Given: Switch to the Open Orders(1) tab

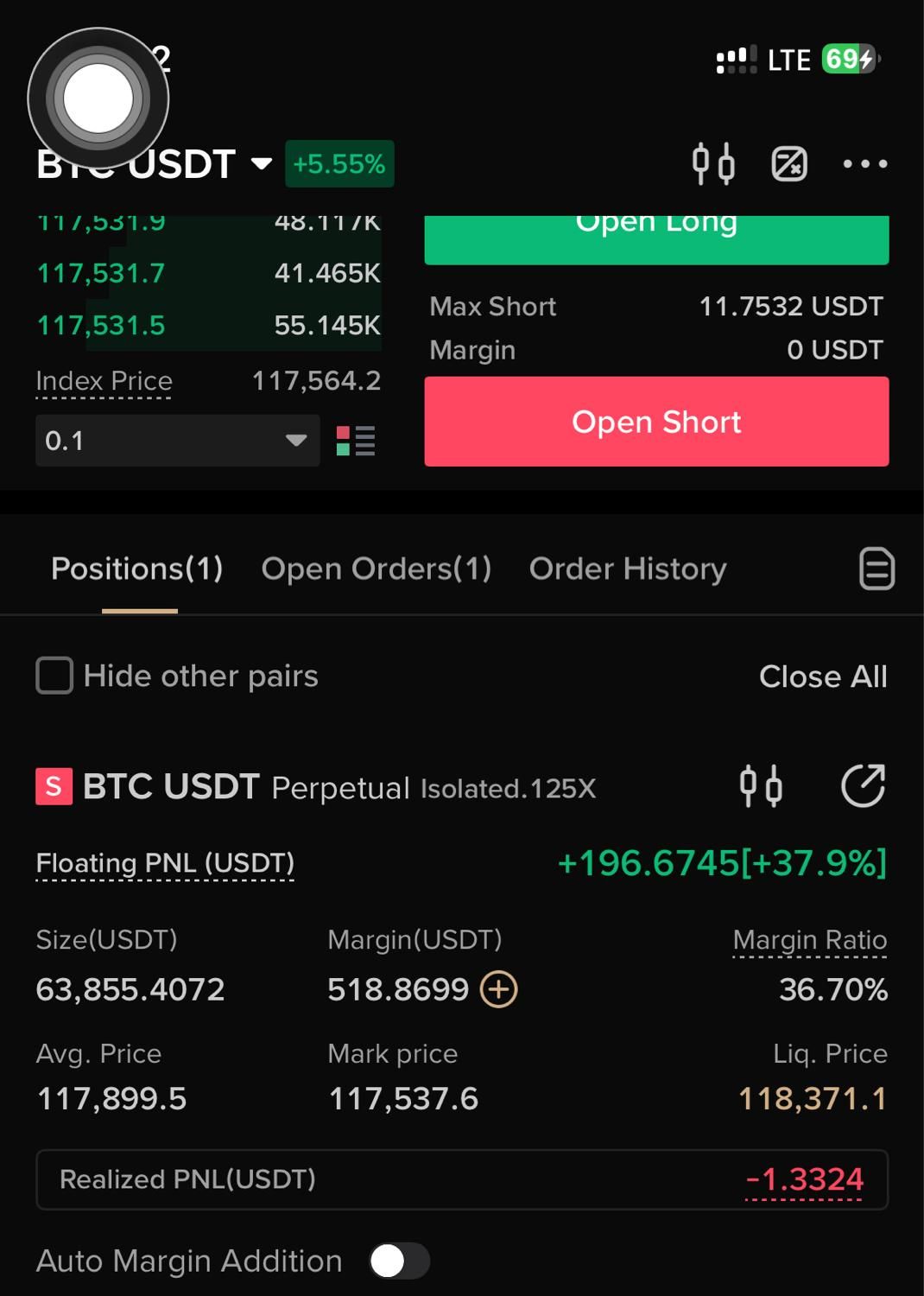Looking at the screenshot, I should point(377,569).
